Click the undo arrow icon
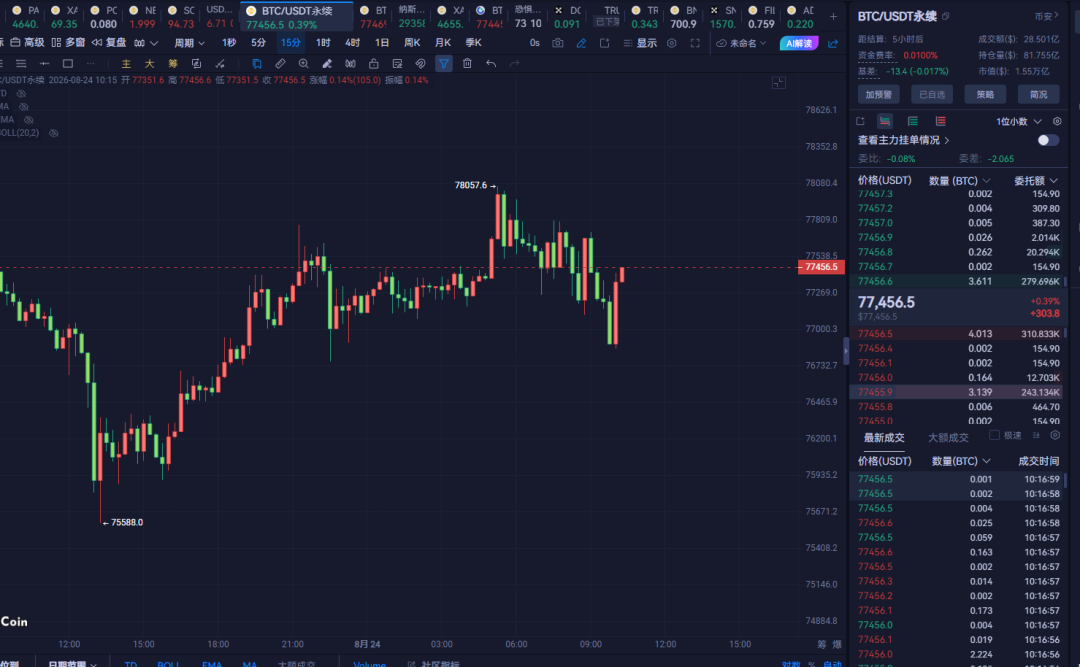 [x=490, y=63]
